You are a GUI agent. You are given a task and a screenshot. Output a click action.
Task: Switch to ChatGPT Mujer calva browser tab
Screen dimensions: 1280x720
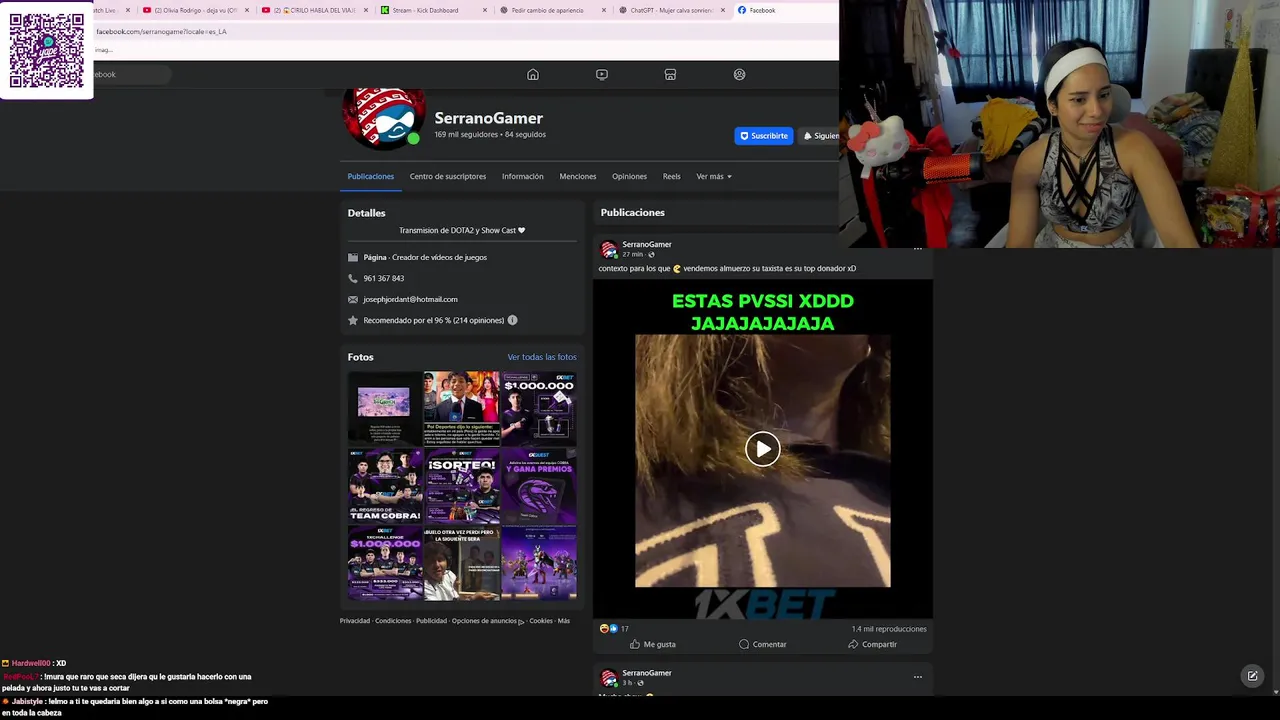click(x=669, y=10)
